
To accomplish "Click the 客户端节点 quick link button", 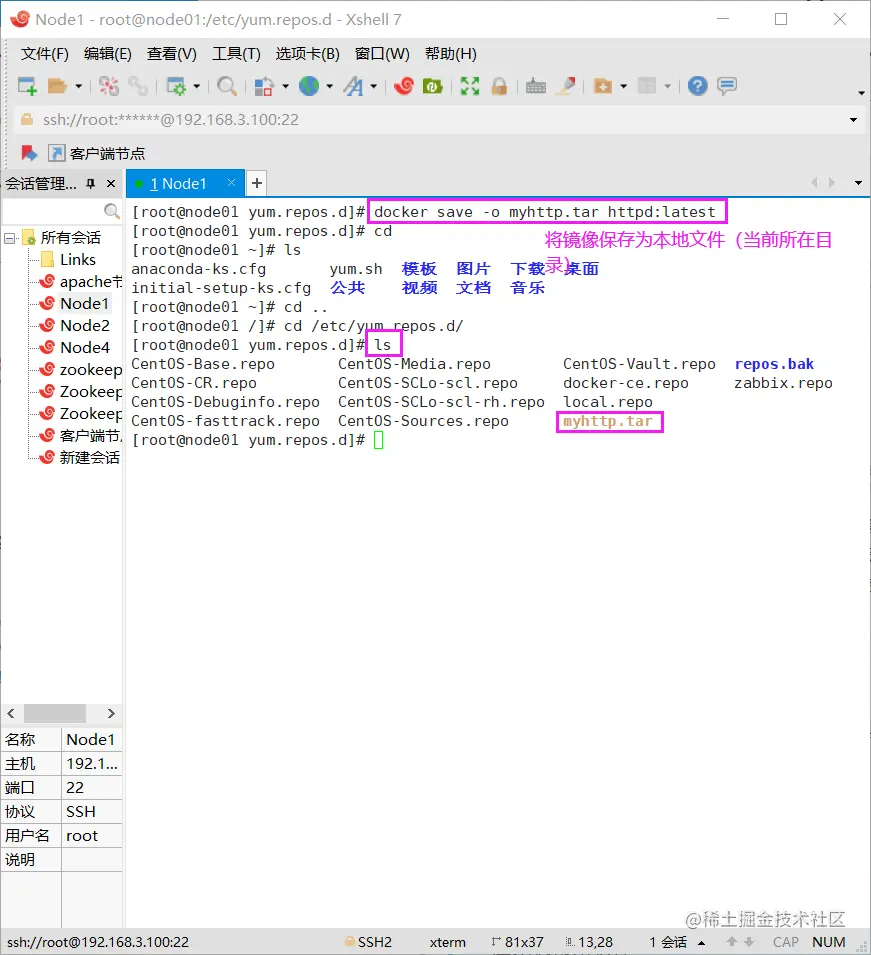I will click(97, 153).
